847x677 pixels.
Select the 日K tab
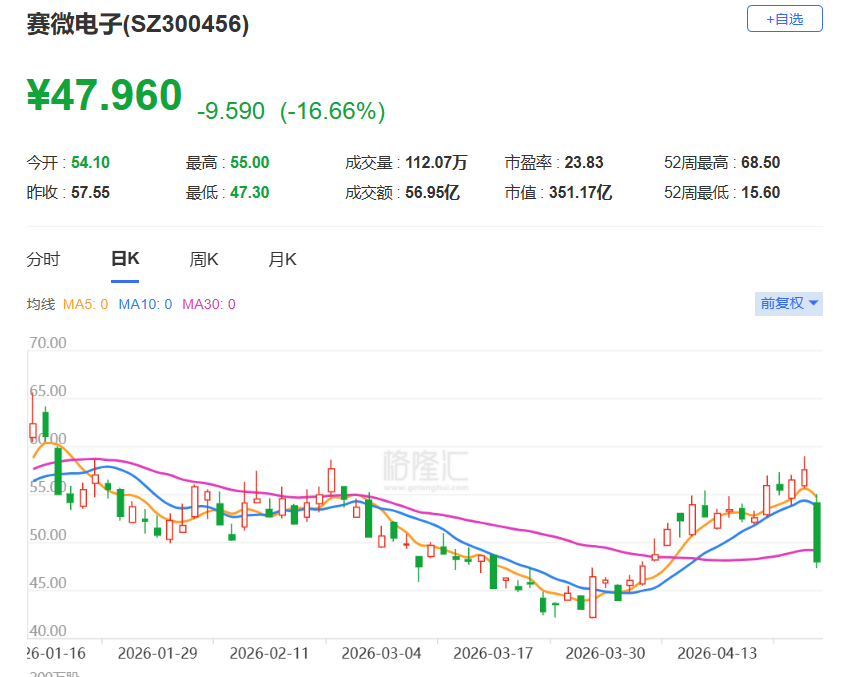pos(125,259)
